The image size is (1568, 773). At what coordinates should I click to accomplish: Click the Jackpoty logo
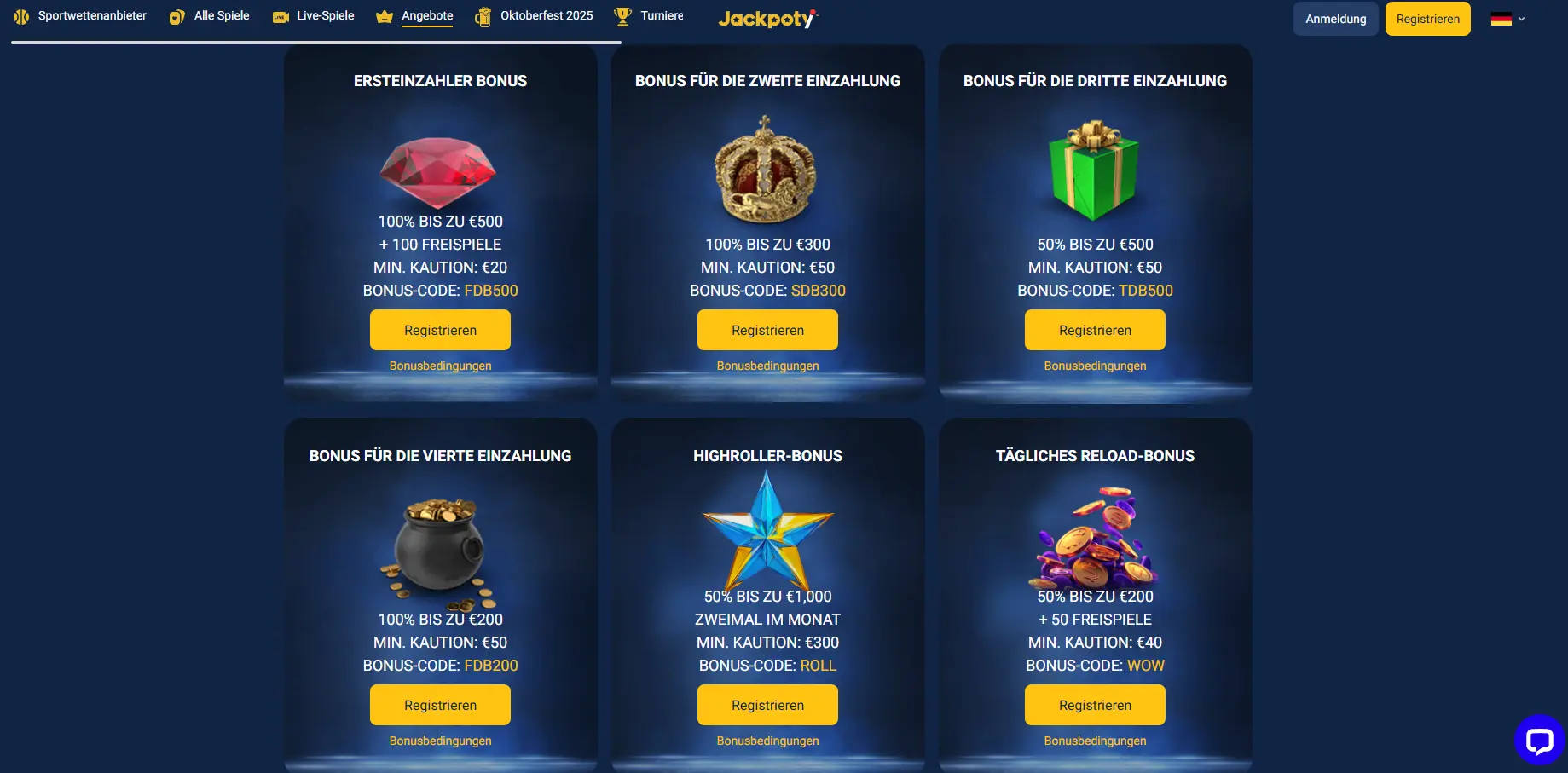pos(767,18)
